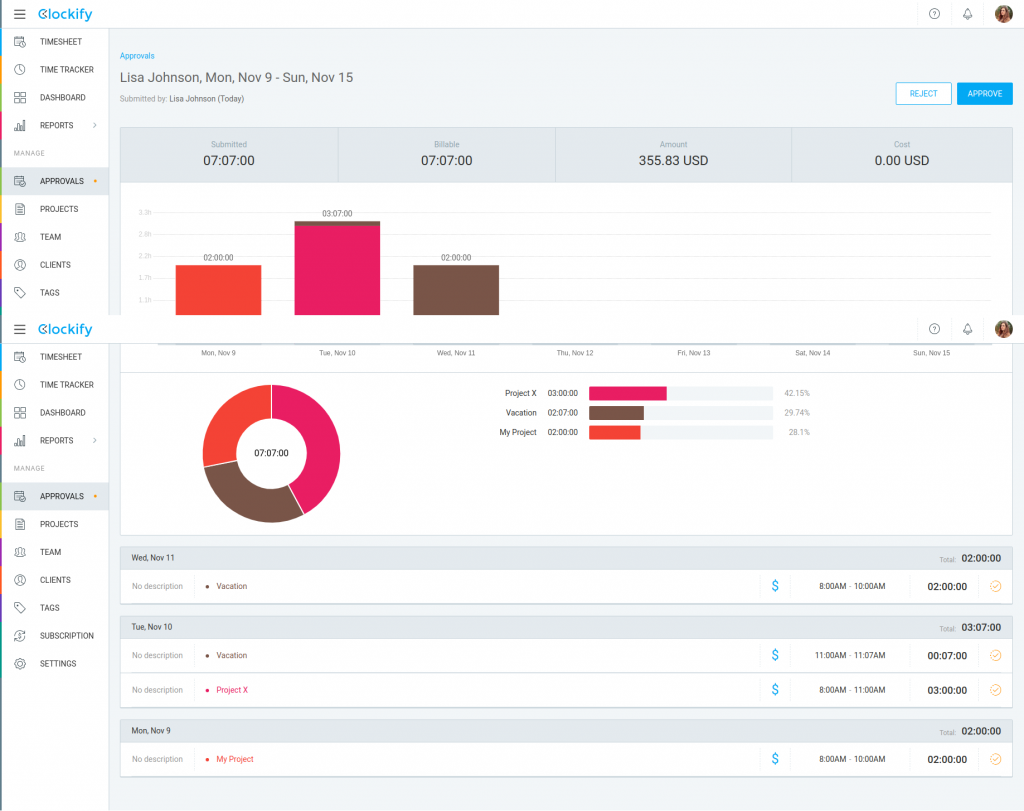This screenshot has width=1024, height=811.
Task: Click the Time Tracker clock icon in the upper sidebar
Action: (x=20, y=69)
